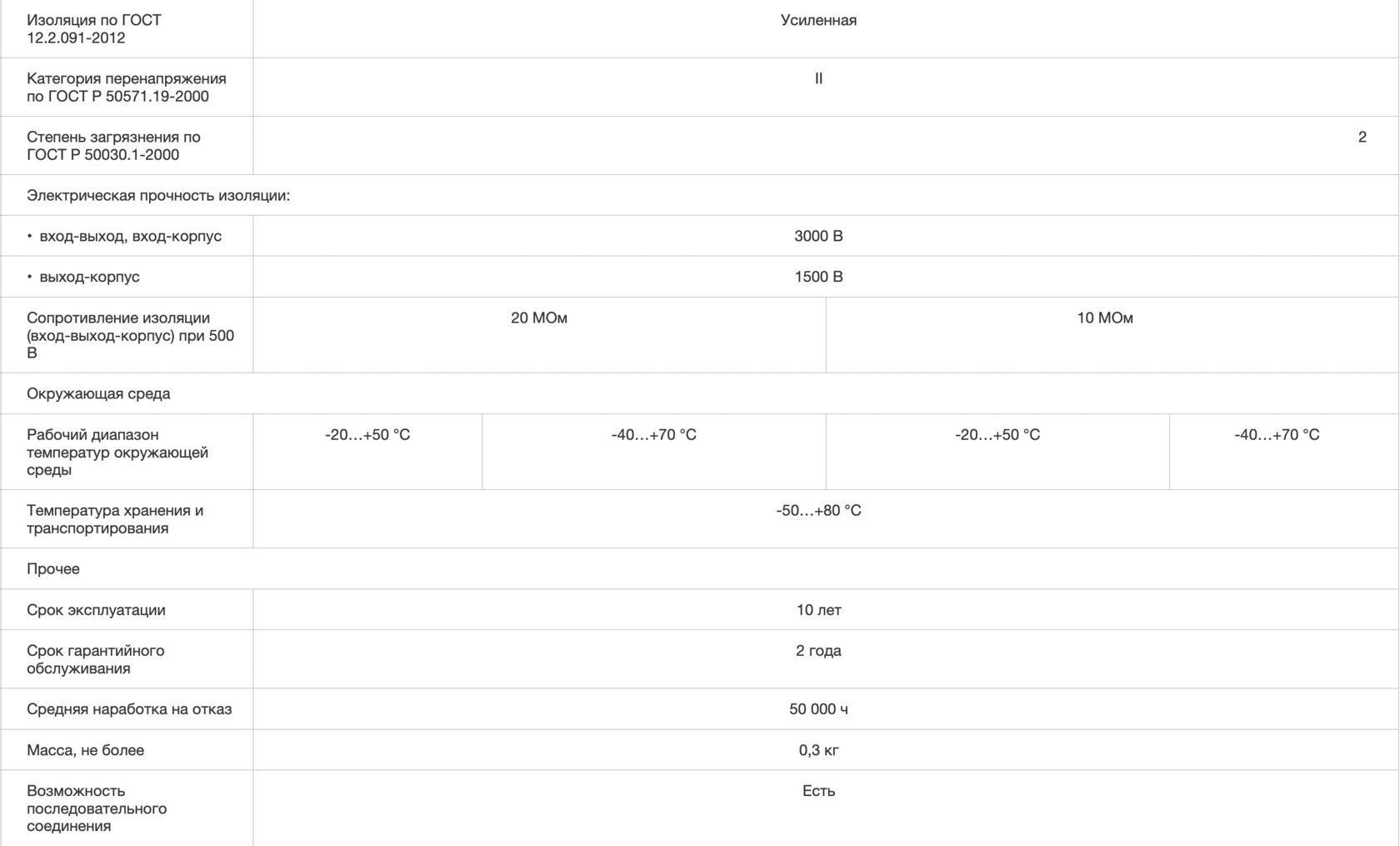
Task: Click the '1500 В' output-to-case value
Action: 818,277
